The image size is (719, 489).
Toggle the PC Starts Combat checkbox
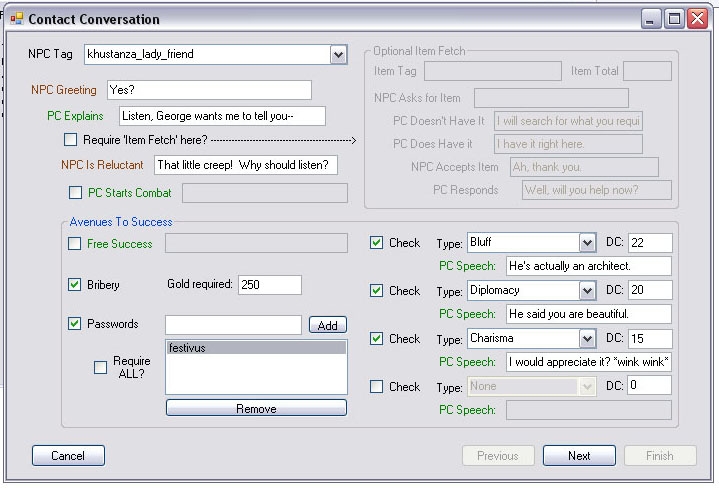click(x=75, y=193)
